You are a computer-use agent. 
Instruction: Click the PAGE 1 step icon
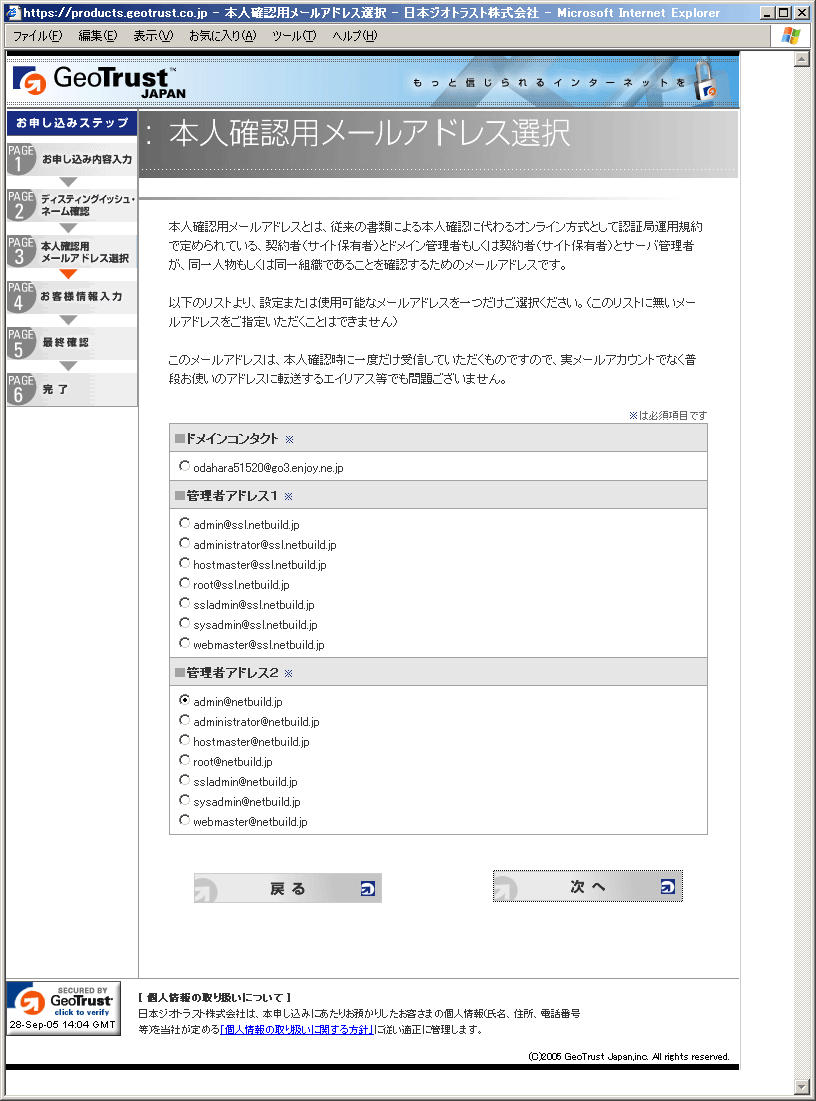coord(20,159)
